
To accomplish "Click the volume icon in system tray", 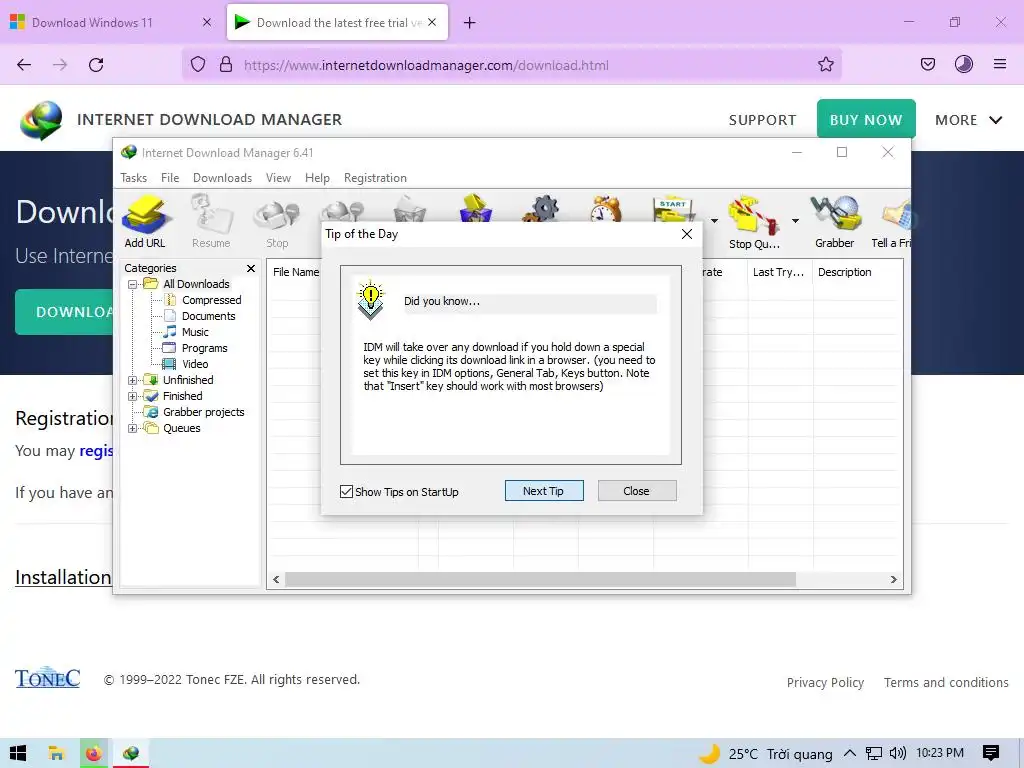I will 898,753.
